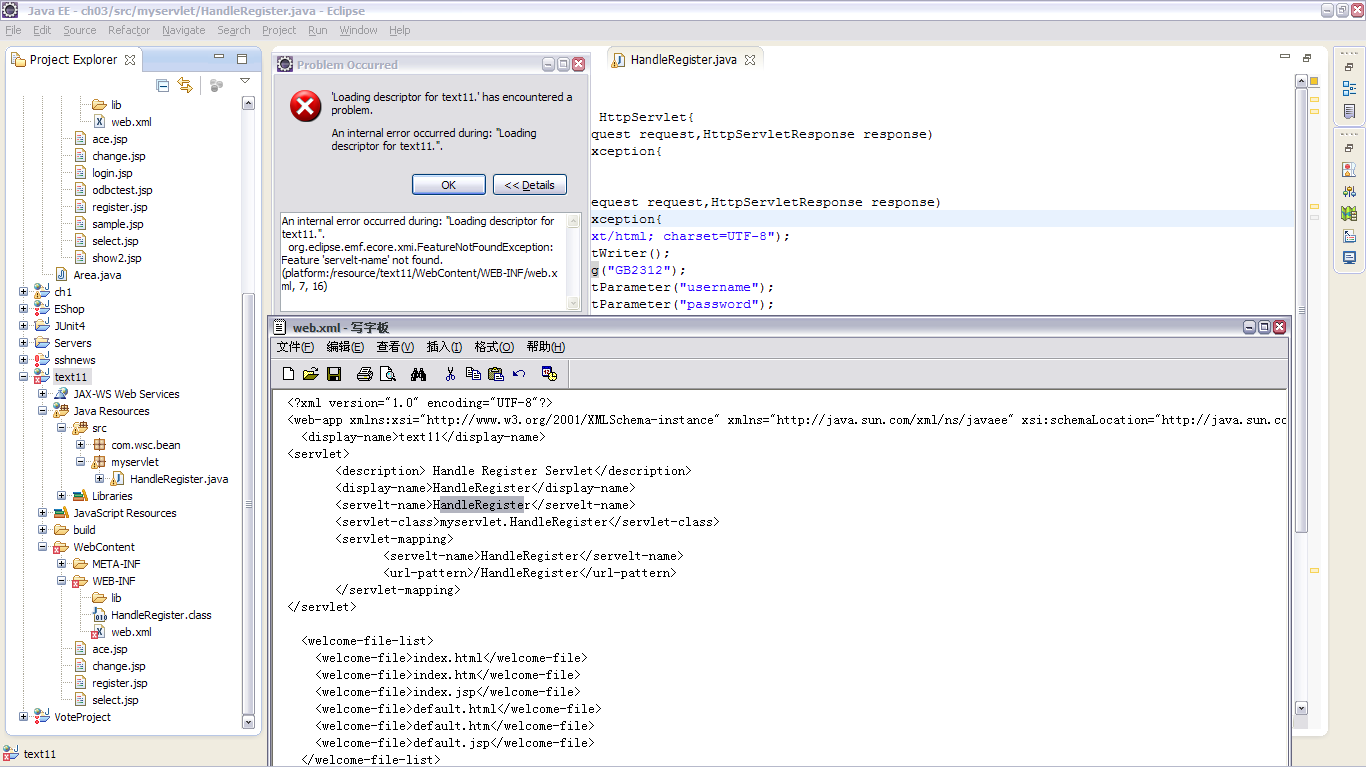Open the Console monitor icon in right trim
Image resolution: width=1366 pixels, height=768 pixels.
pyautogui.click(x=1349, y=258)
